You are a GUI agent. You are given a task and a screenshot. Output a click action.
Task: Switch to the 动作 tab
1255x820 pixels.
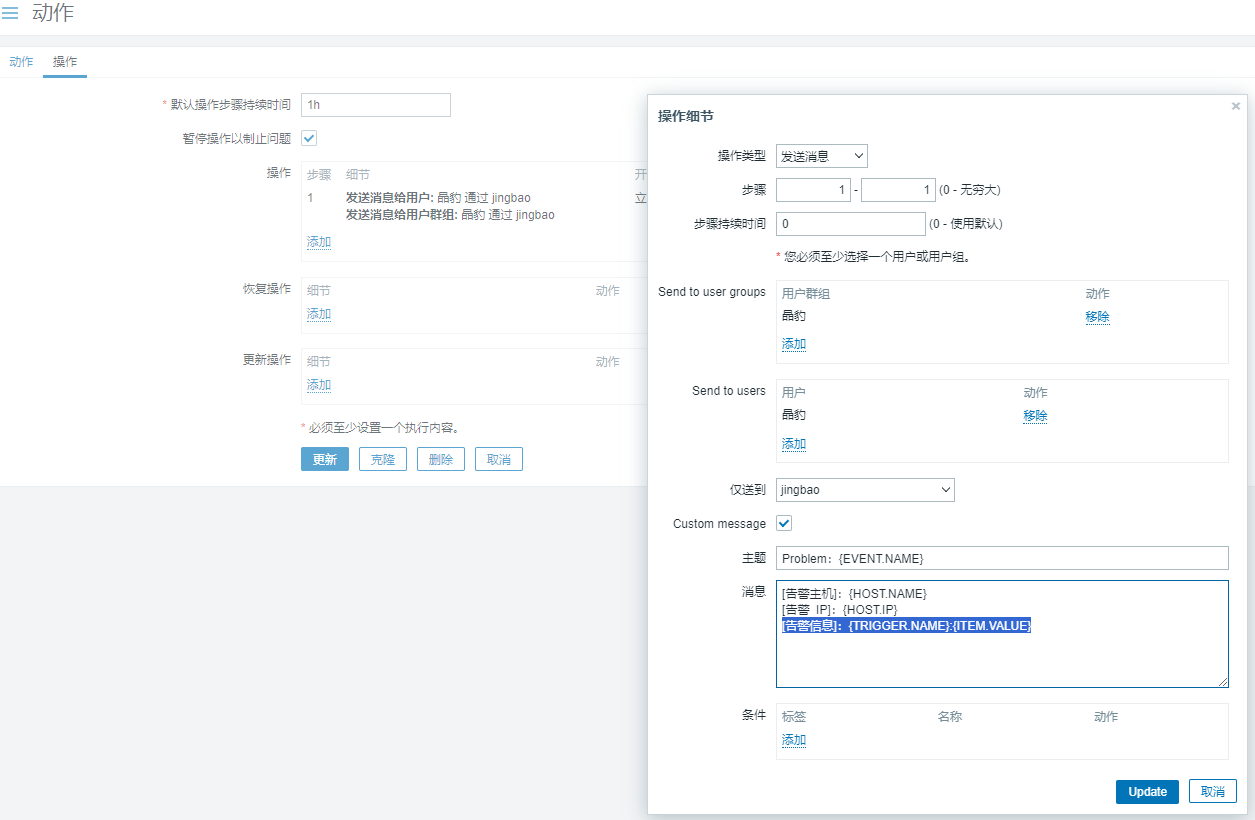(x=21, y=62)
